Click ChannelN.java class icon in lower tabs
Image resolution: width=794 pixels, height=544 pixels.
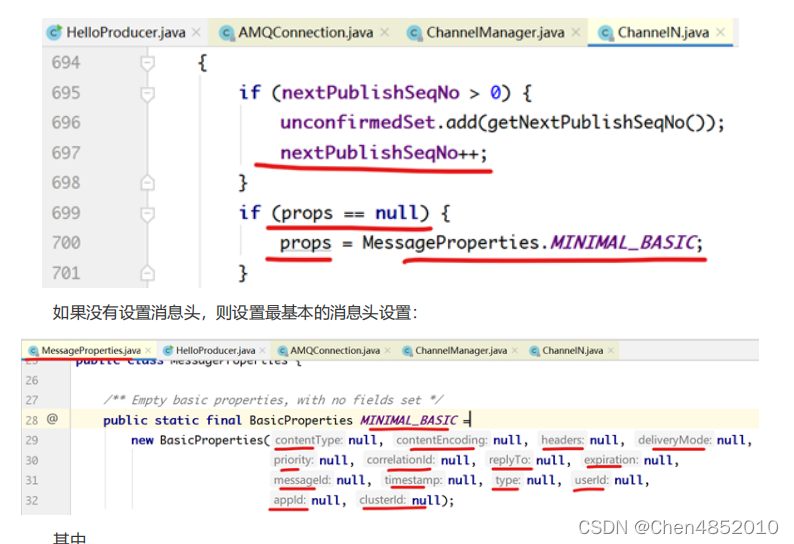[534, 351]
